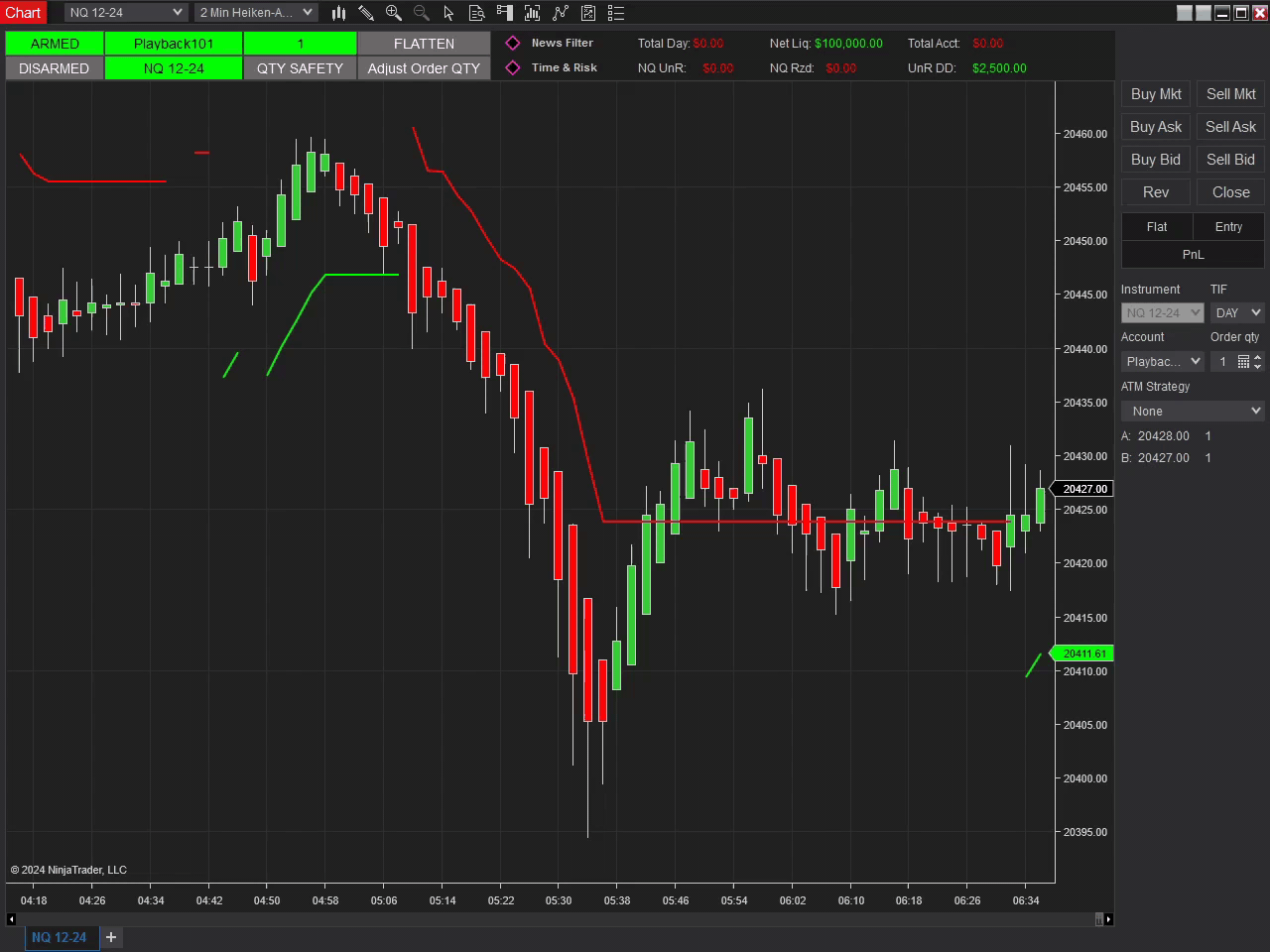Enable the ARMED toggle
This screenshot has height=952, width=1270.
54,43
